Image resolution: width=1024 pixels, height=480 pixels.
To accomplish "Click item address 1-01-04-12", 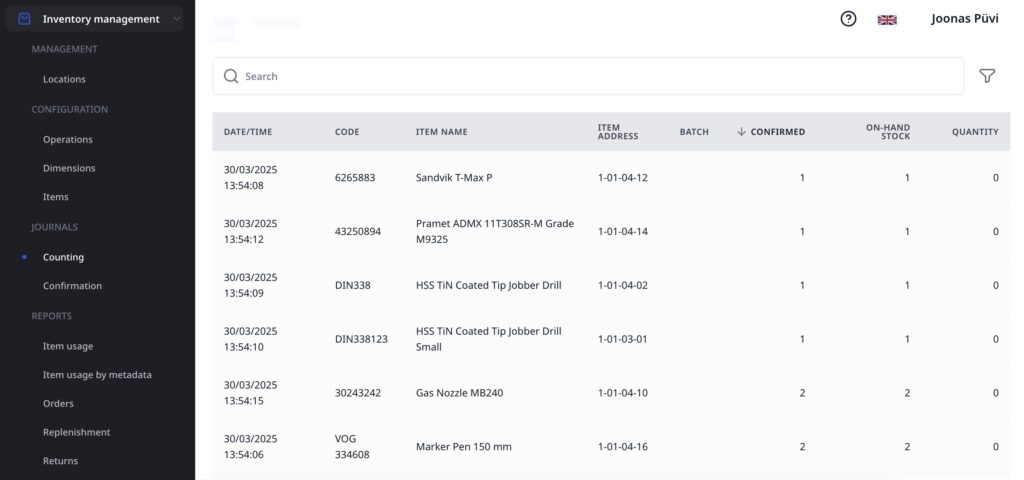I will (x=622, y=178).
